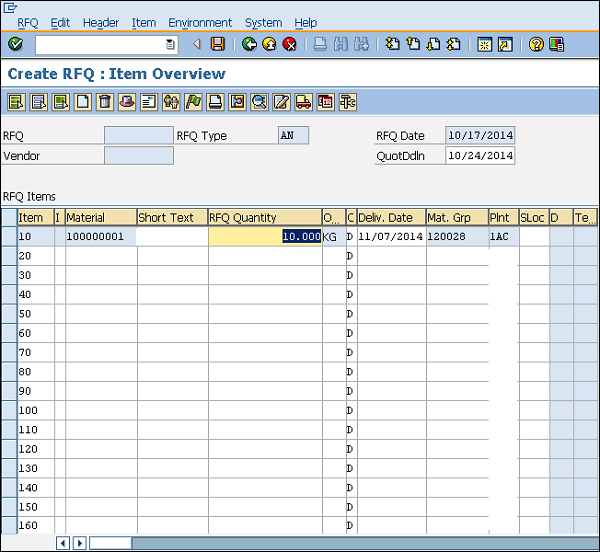Select row of item 50 via row selector

[10, 314]
